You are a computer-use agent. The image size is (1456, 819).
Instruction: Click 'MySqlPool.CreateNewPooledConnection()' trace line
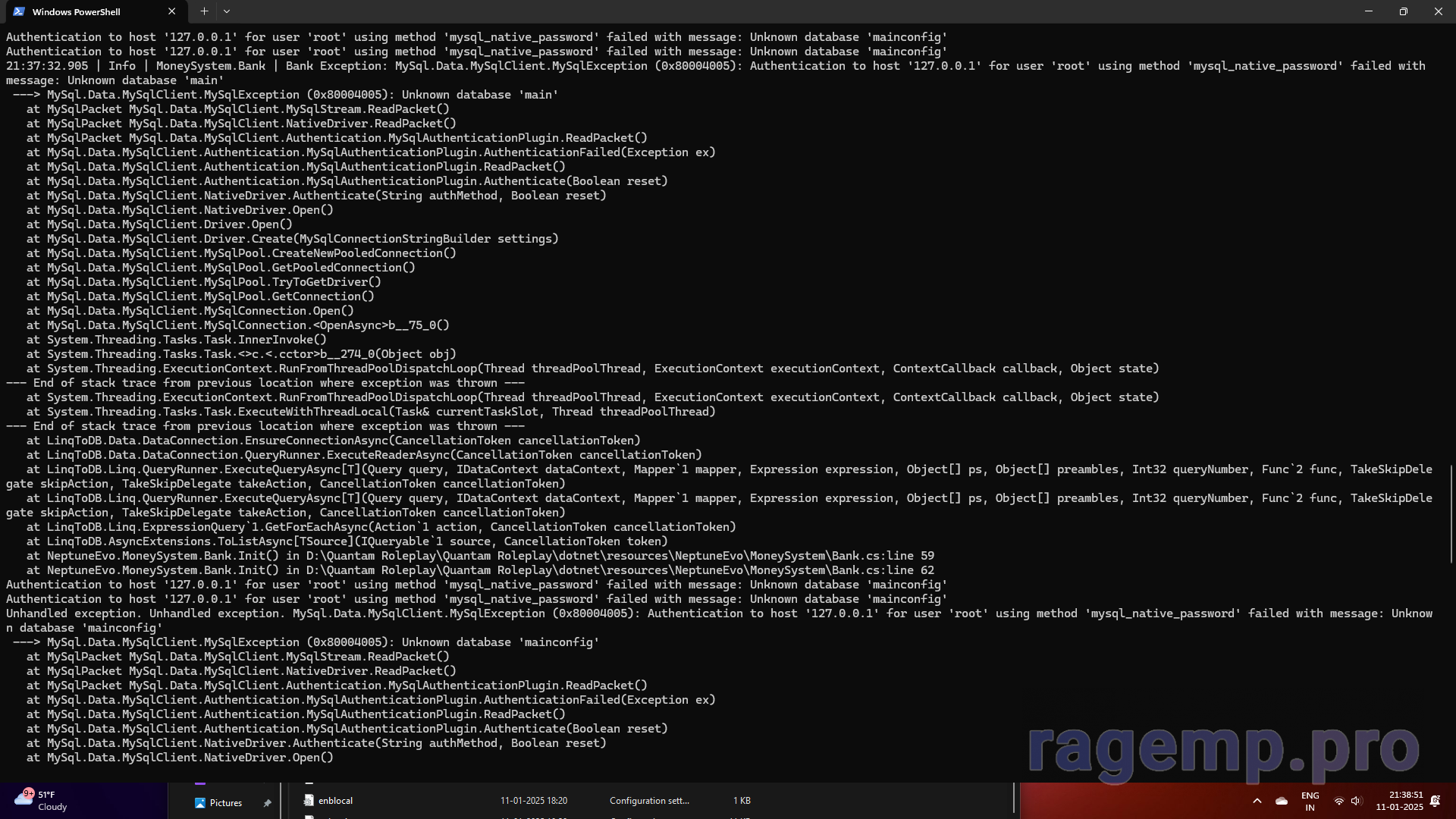click(x=241, y=253)
